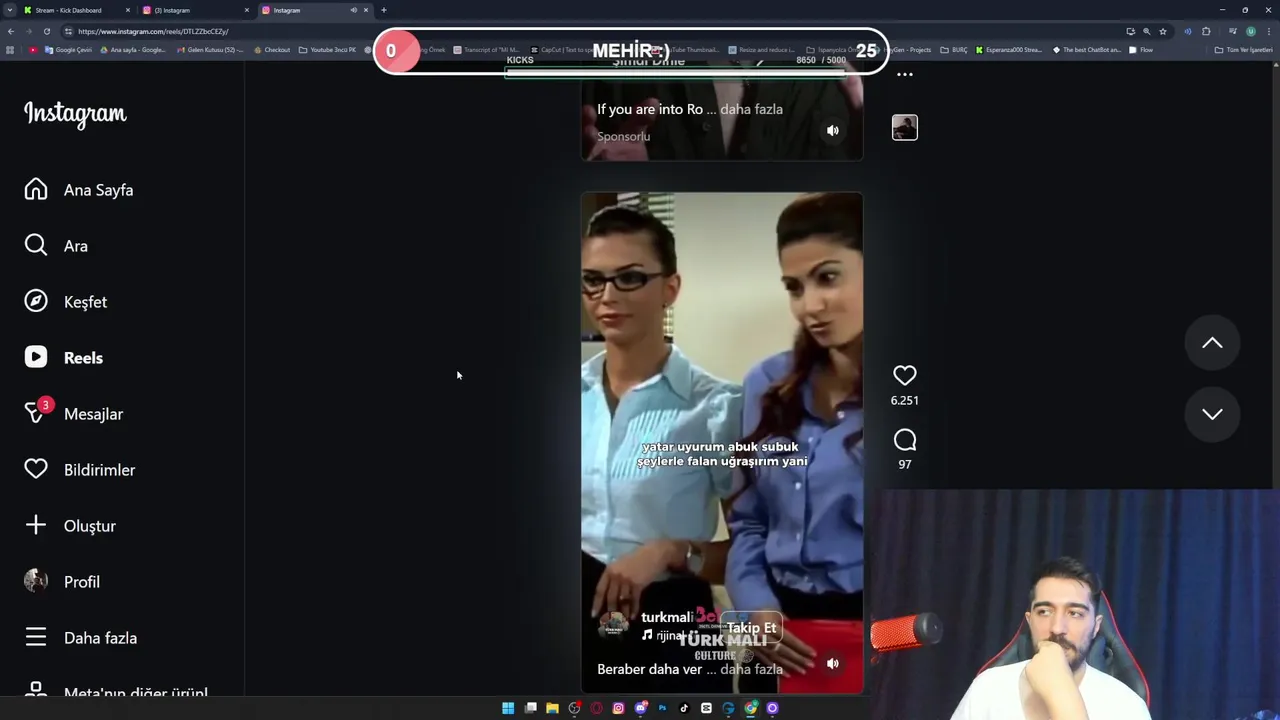Mute the active tab audio icon

tap(353, 10)
